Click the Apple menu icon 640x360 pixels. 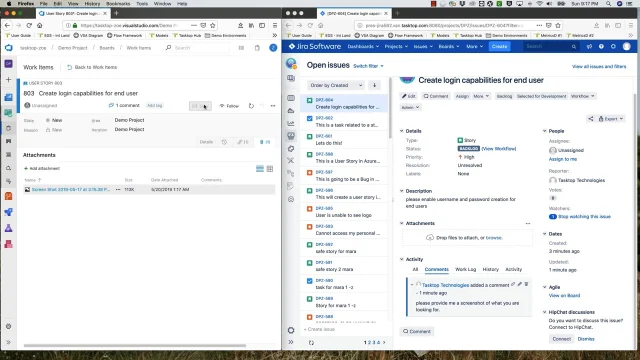[x=9, y=3]
